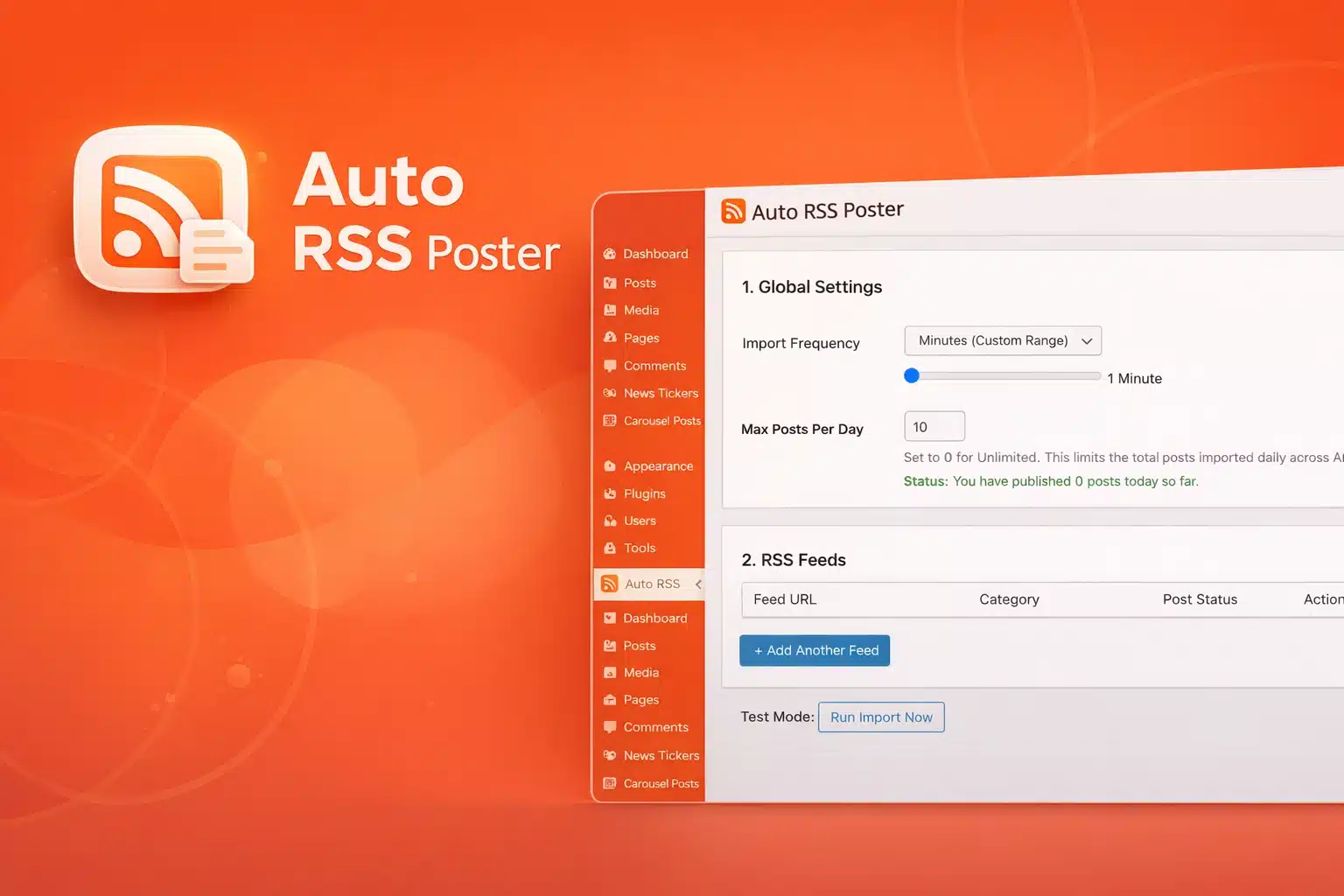Click the Pages icon in the upper sidebar group
The height and width of the screenshot is (896, 1344).
610,338
